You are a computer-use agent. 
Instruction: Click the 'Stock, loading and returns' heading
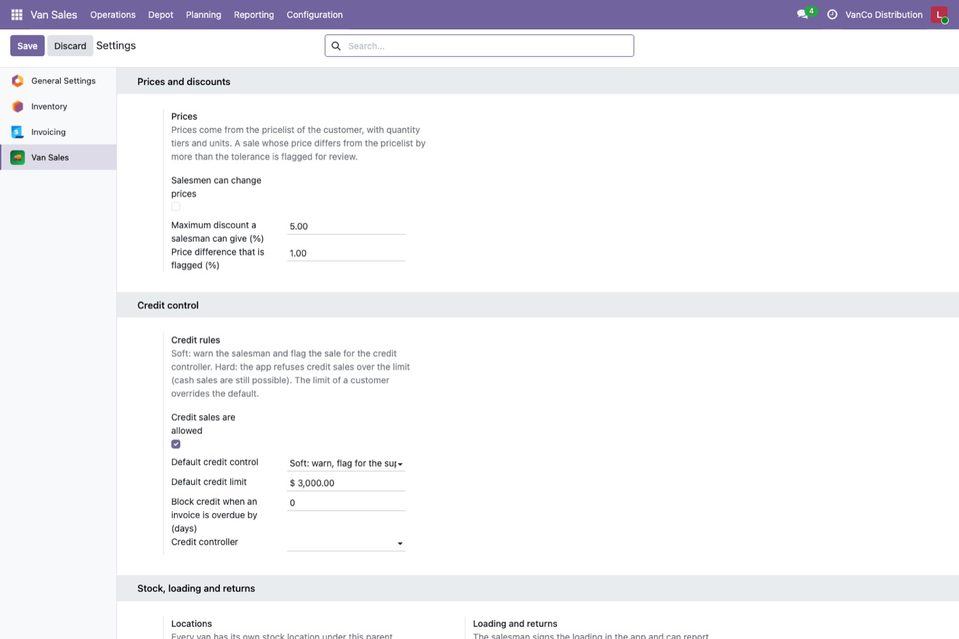click(196, 589)
